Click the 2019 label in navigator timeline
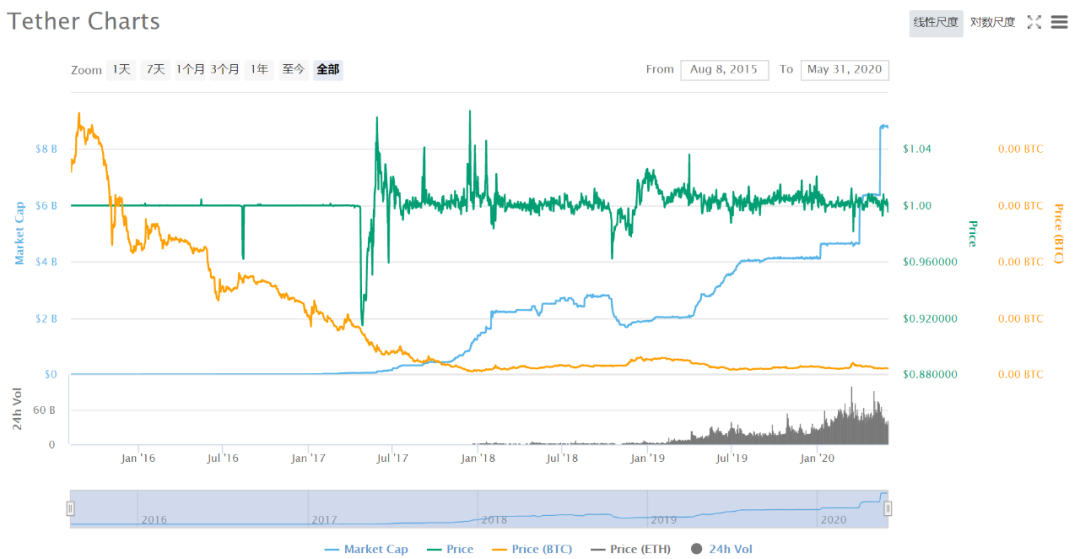This screenshot has height=559, width=1080. point(664,520)
